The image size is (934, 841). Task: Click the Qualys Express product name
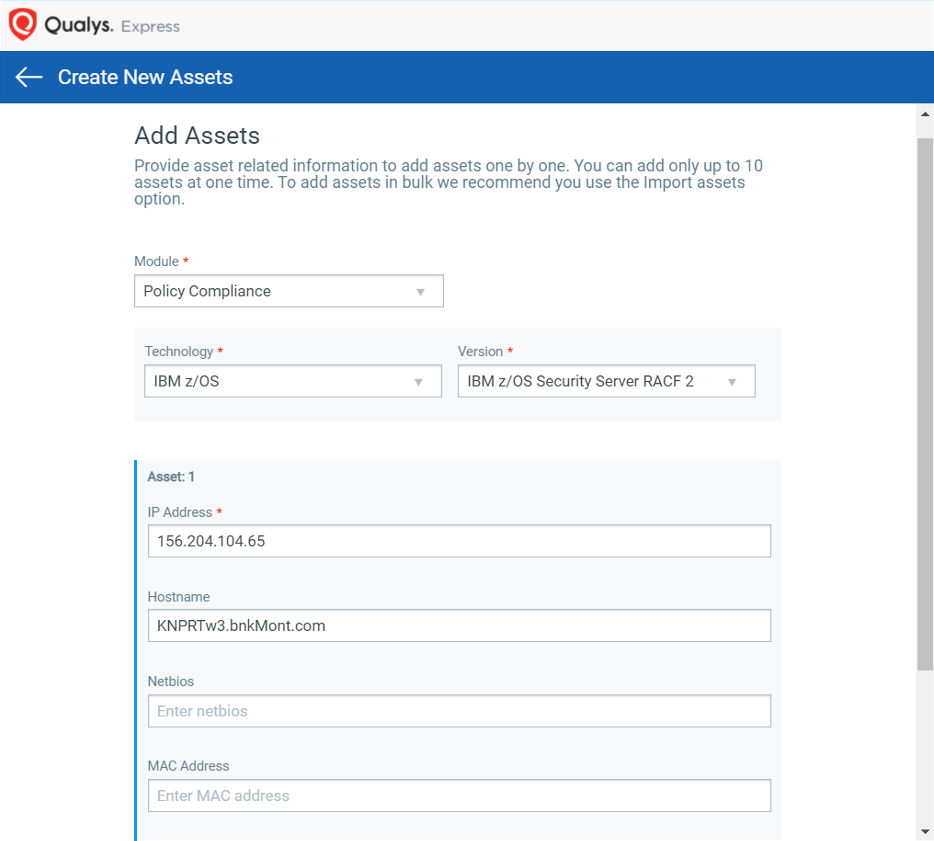tap(112, 26)
